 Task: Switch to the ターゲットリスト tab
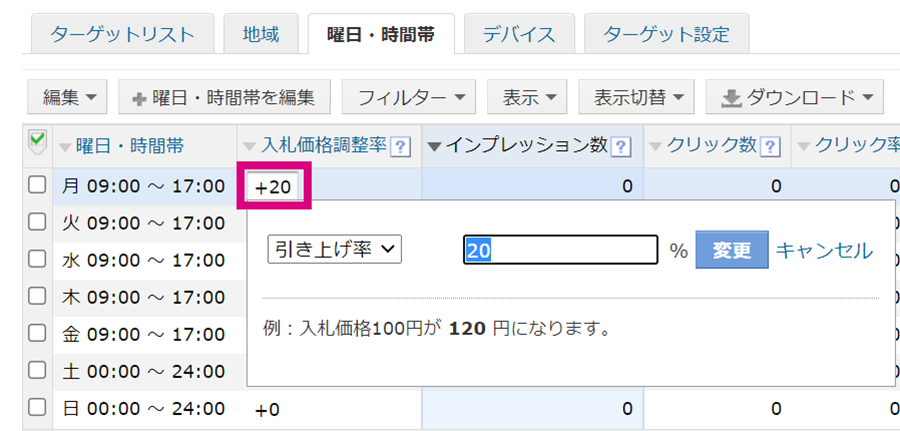[x=123, y=34]
